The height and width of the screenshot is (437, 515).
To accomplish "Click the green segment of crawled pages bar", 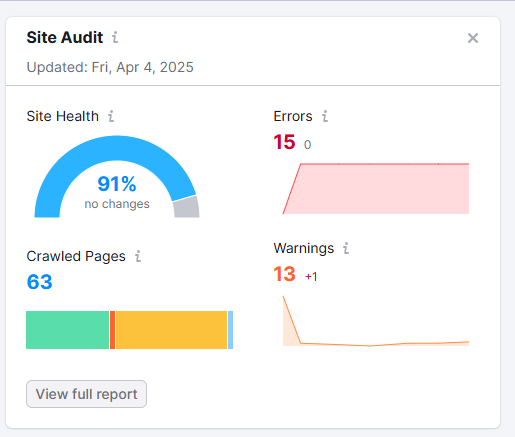I will click(x=67, y=330).
